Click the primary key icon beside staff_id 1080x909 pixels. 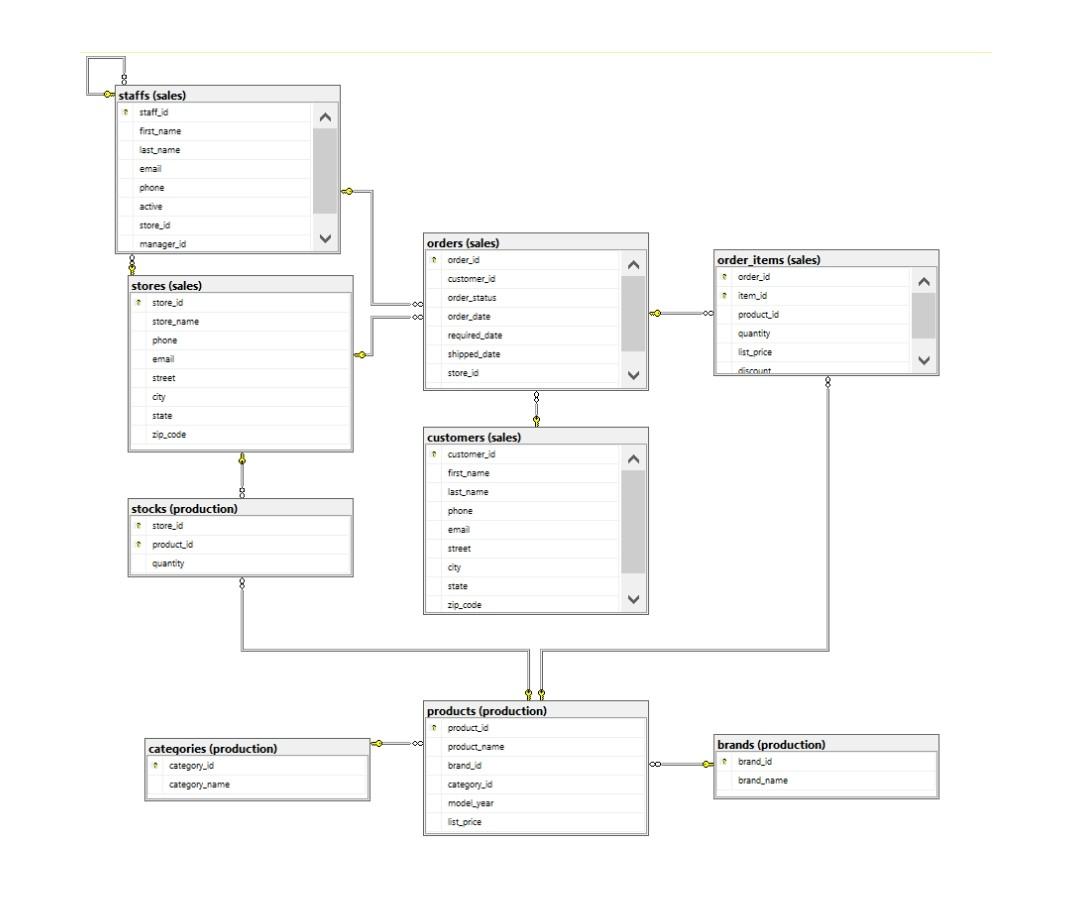click(x=126, y=112)
